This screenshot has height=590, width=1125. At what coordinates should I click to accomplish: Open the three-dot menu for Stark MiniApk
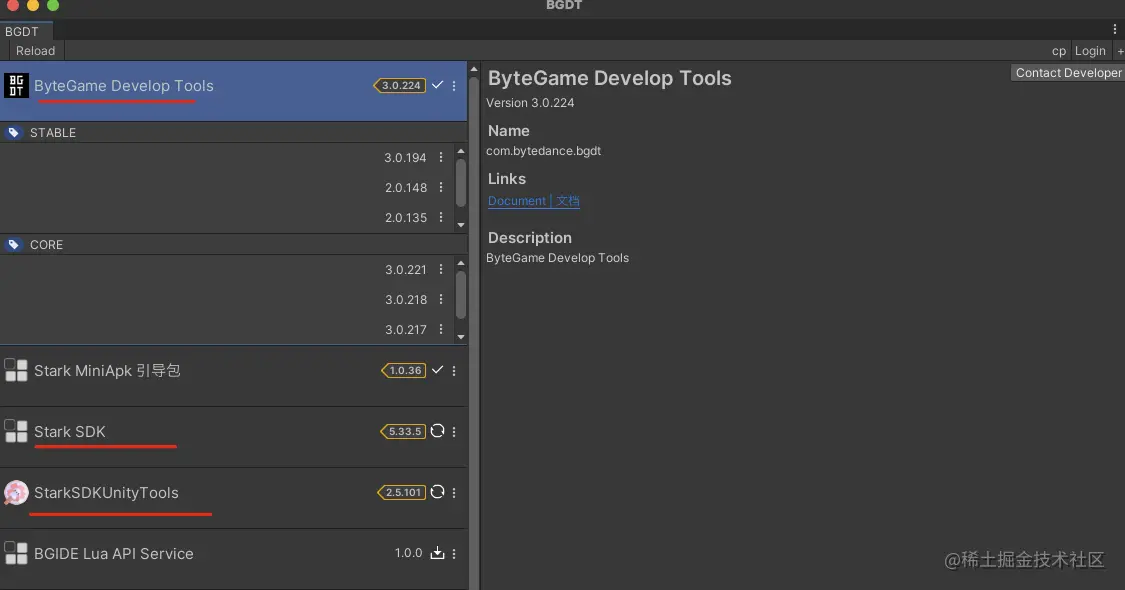(x=454, y=370)
